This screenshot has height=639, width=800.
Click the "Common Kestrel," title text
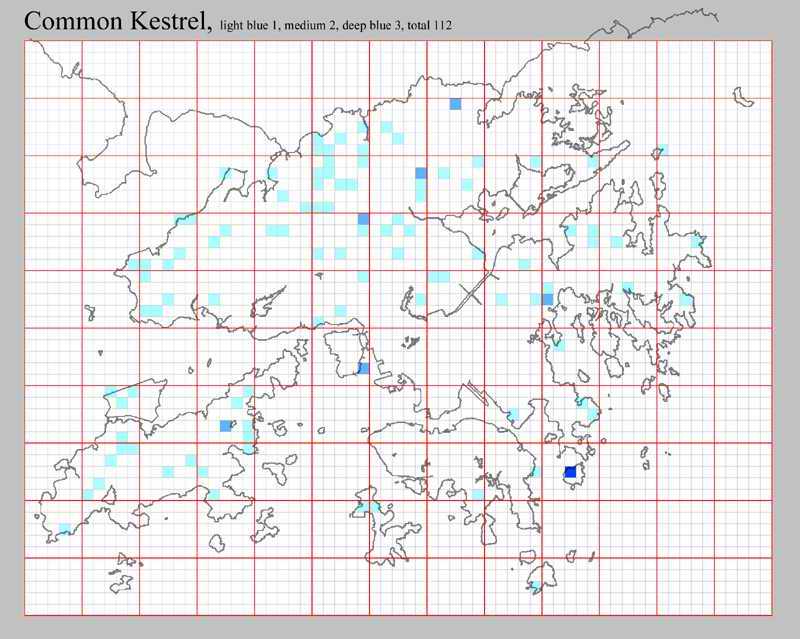(118, 21)
